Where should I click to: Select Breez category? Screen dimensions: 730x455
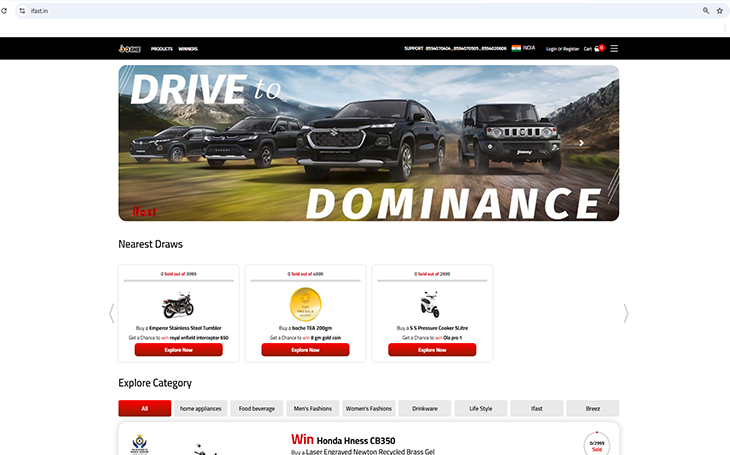pyautogui.click(x=593, y=408)
